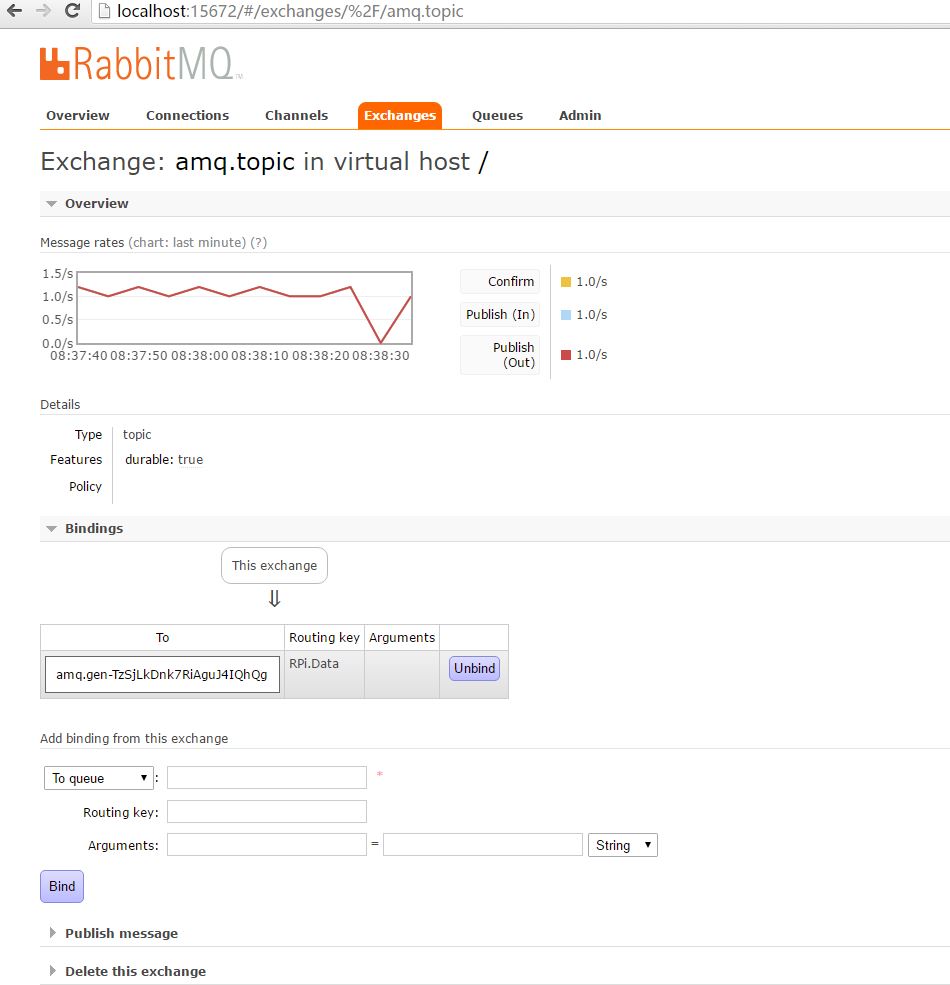Image resolution: width=950 pixels, height=985 pixels.
Task: Click the 'Add binding from this exchange' heading
Action: [134, 739]
